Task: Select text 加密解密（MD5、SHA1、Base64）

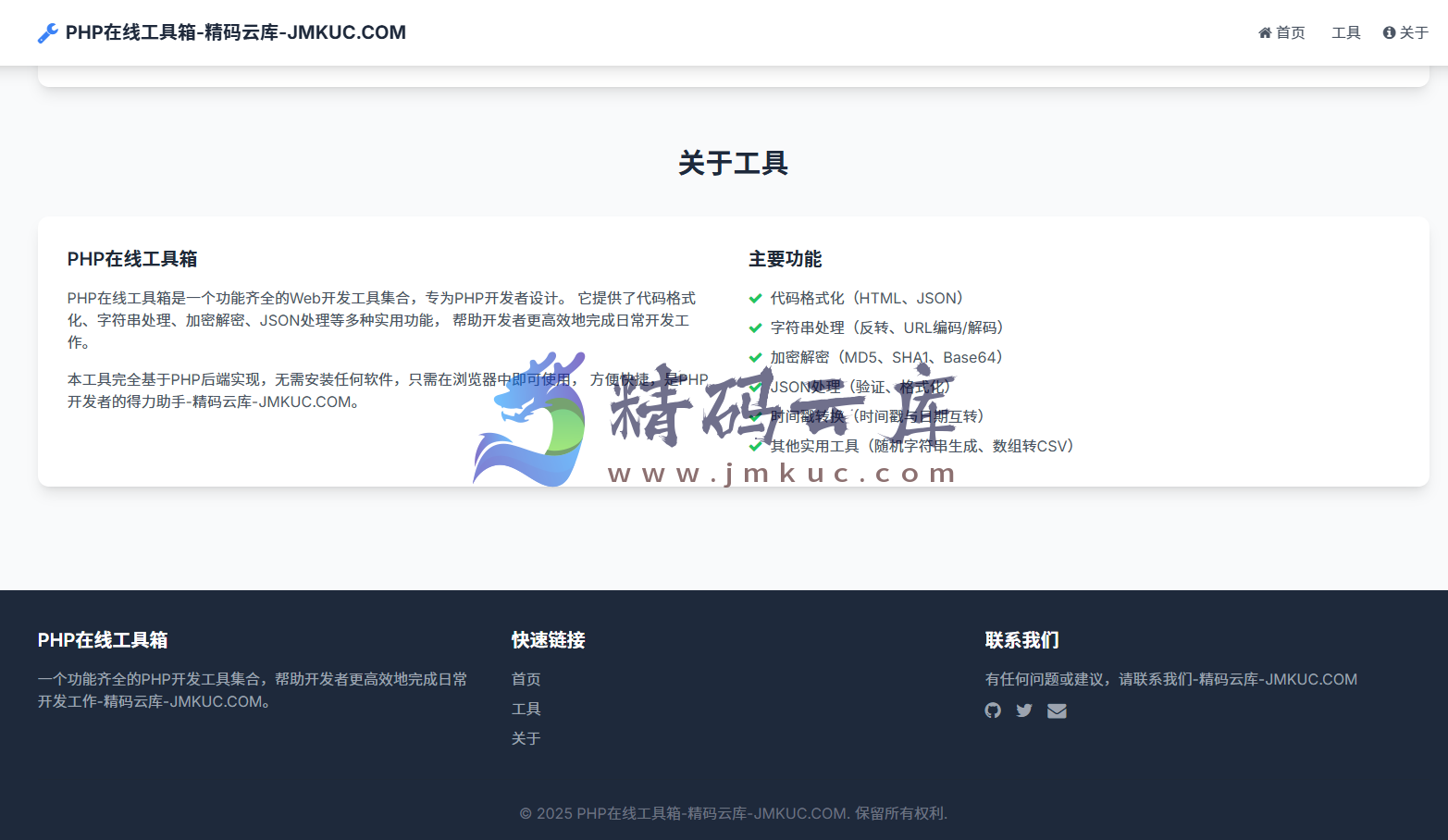Action: coord(889,357)
